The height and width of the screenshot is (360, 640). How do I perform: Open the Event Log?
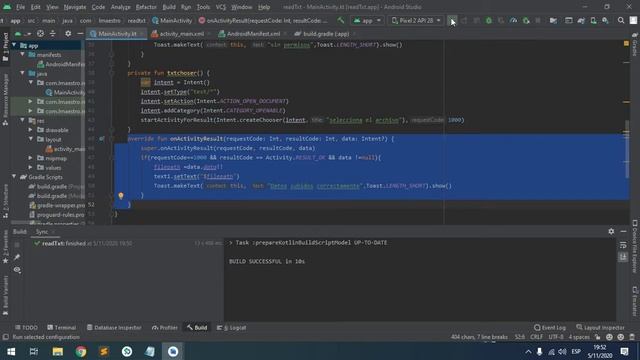pos(550,327)
